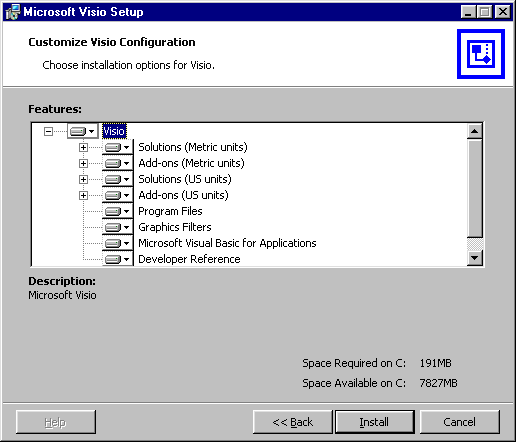516x442 pixels.
Task: Expand the Solutions (US units) node
Action: coord(83,179)
